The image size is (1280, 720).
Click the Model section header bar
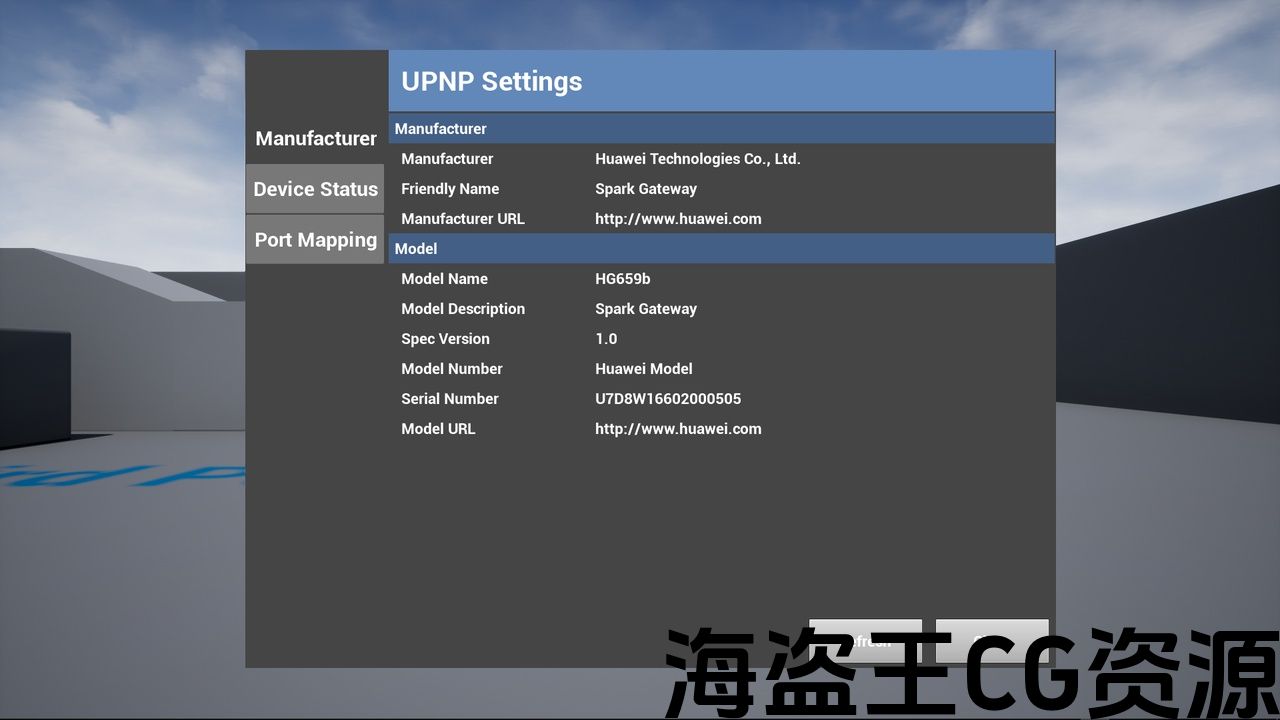(721, 249)
